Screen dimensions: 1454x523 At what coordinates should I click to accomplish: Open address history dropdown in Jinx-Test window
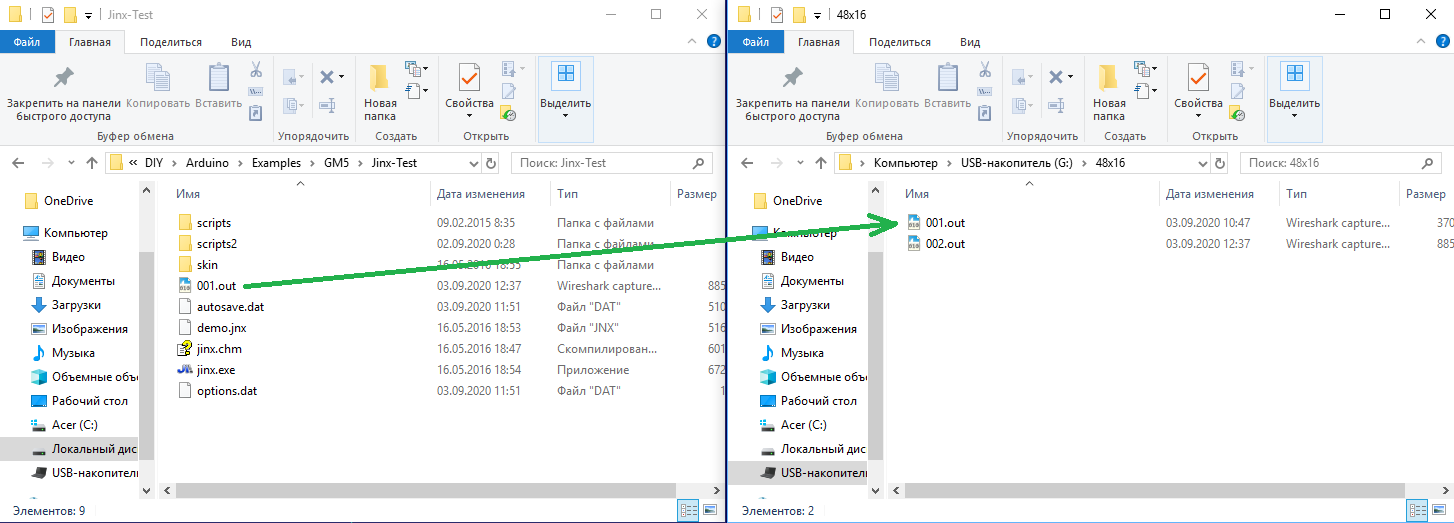coord(473,162)
